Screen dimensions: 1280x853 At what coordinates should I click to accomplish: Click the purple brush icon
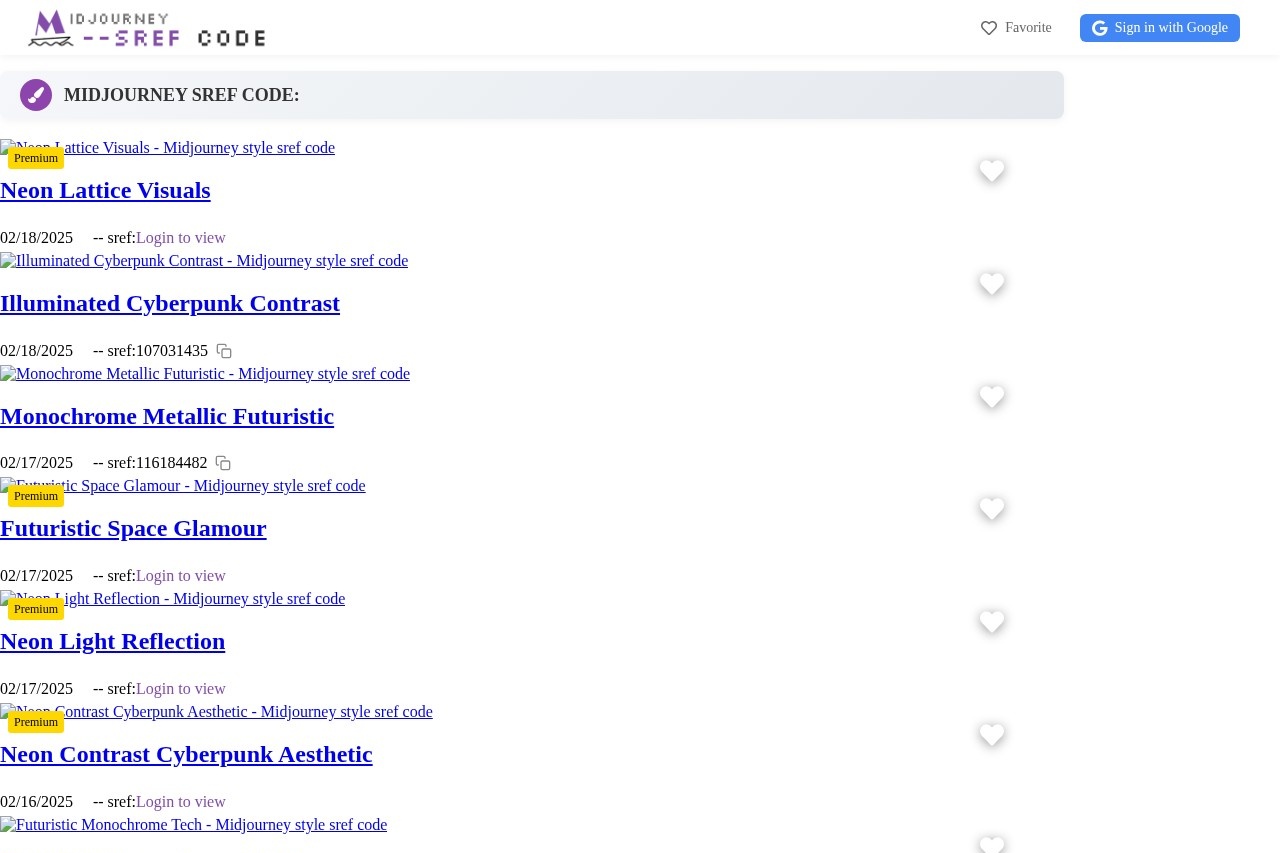[36, 95]
